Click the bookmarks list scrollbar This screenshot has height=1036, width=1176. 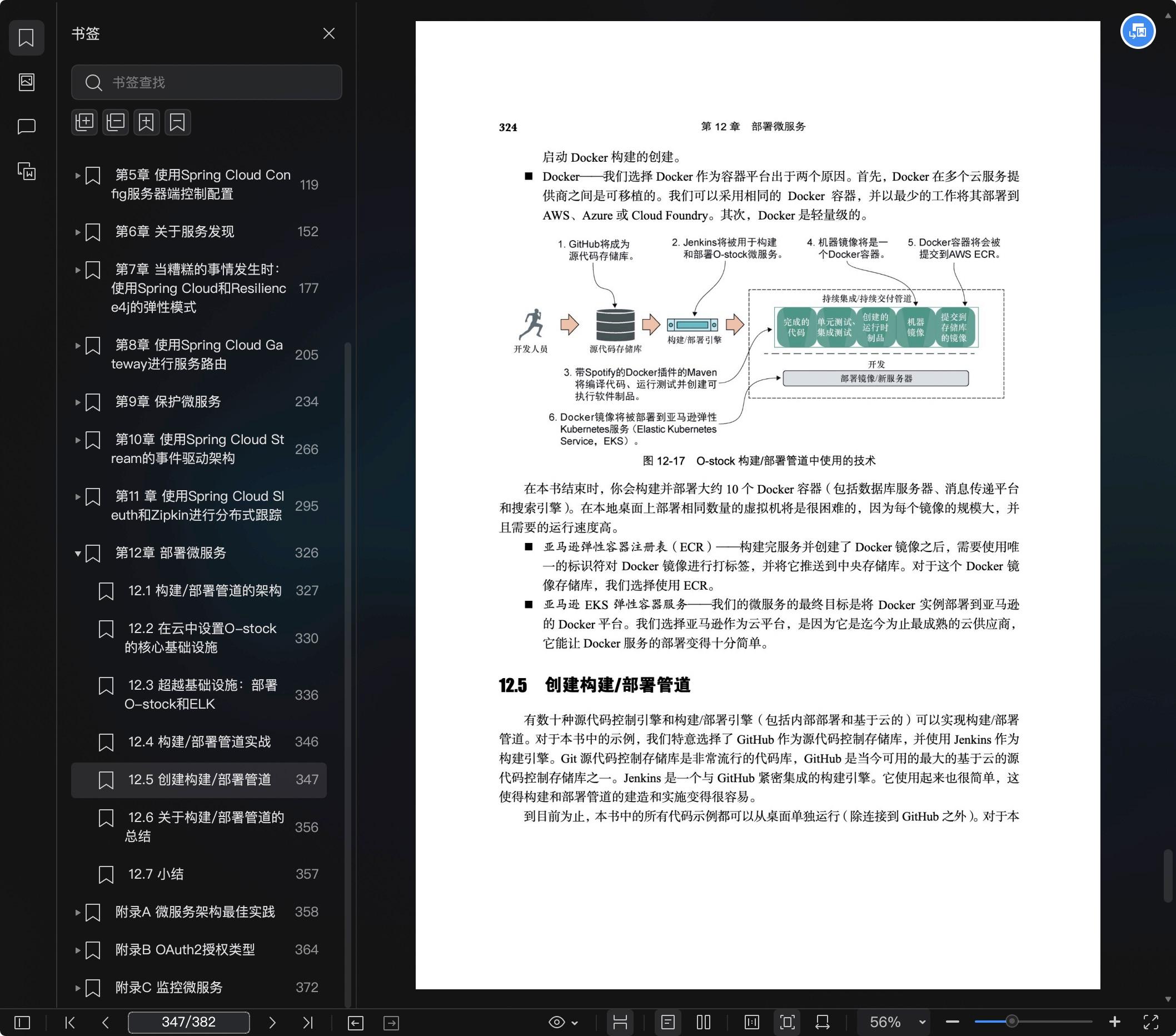point(347,674)
